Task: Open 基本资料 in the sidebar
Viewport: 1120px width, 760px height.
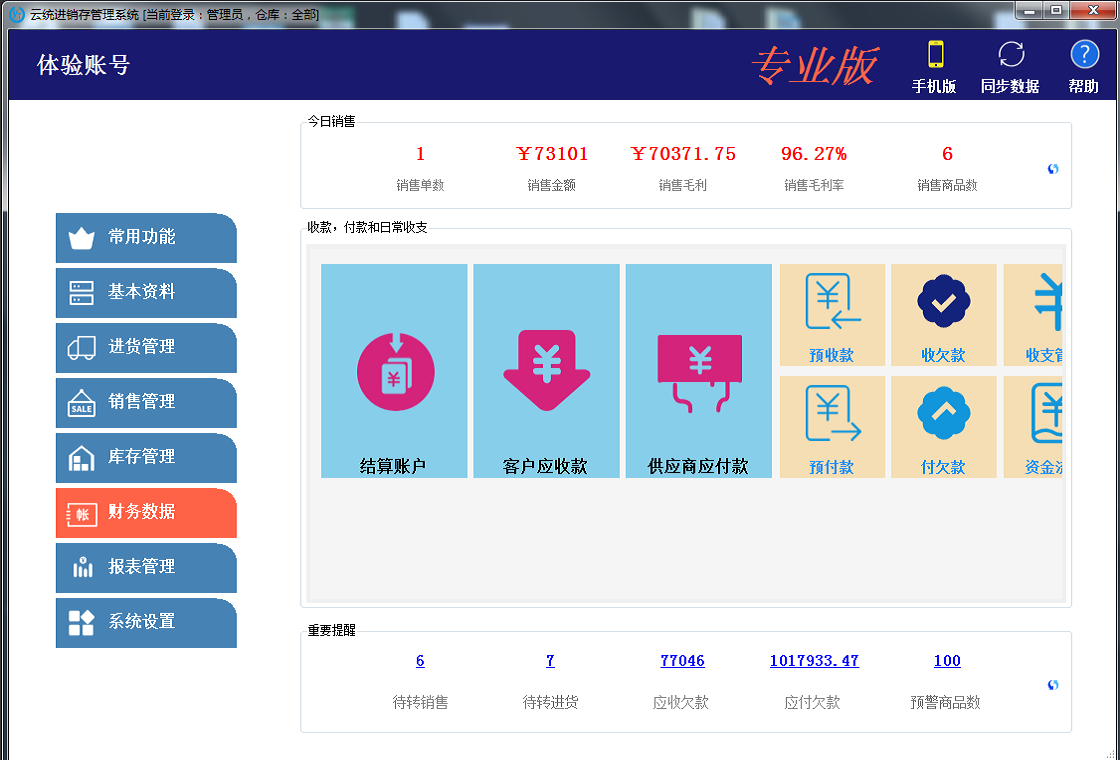Action: click(146, 292)
